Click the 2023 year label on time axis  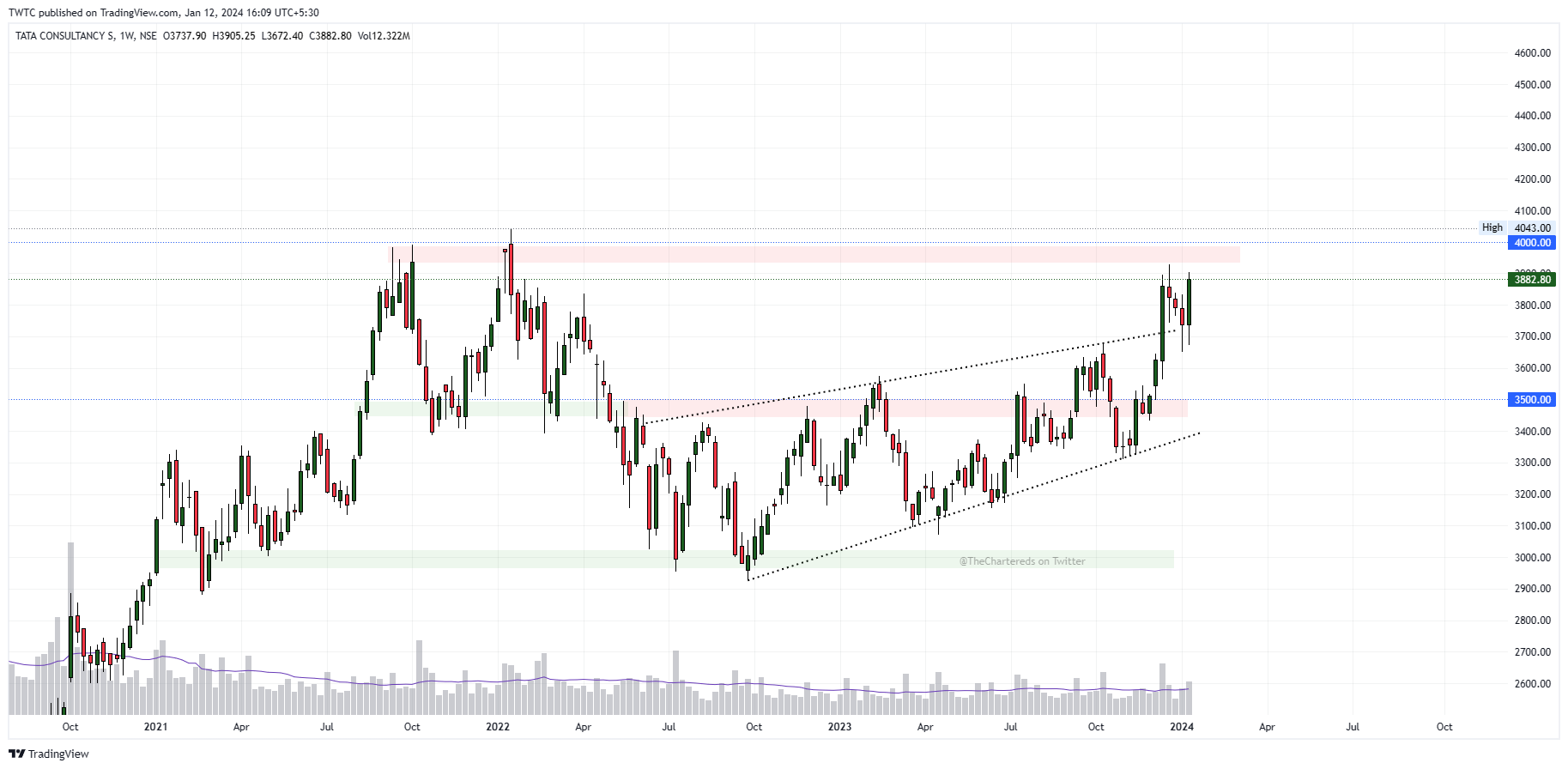[x=839, y=727]
